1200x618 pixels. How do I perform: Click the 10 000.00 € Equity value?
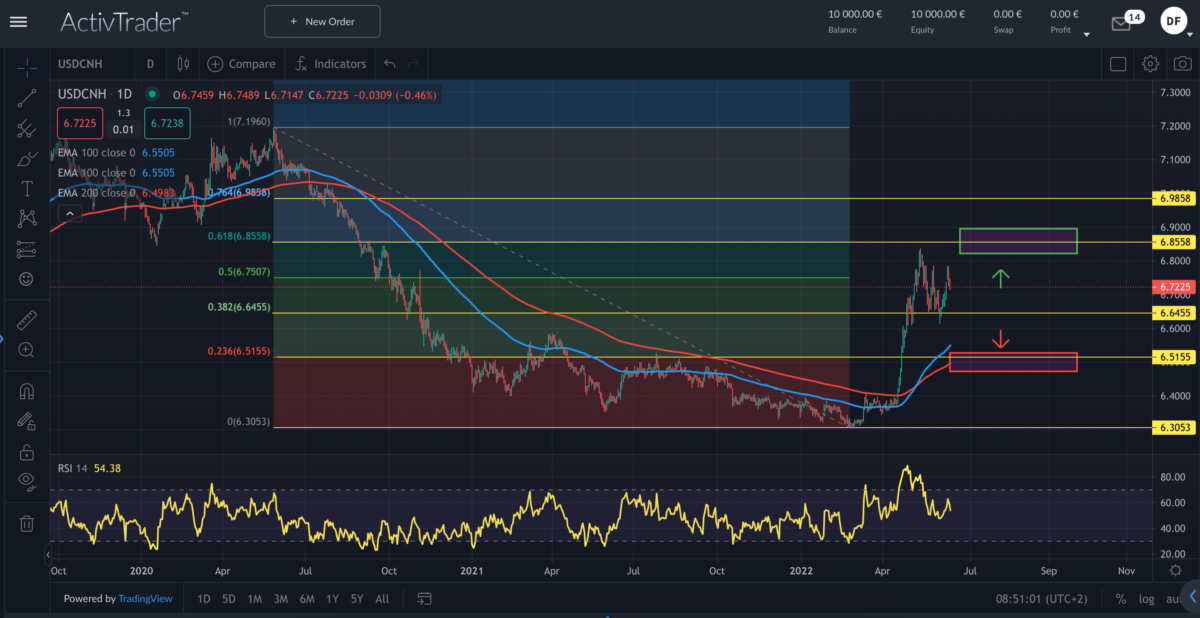point(937,14)
